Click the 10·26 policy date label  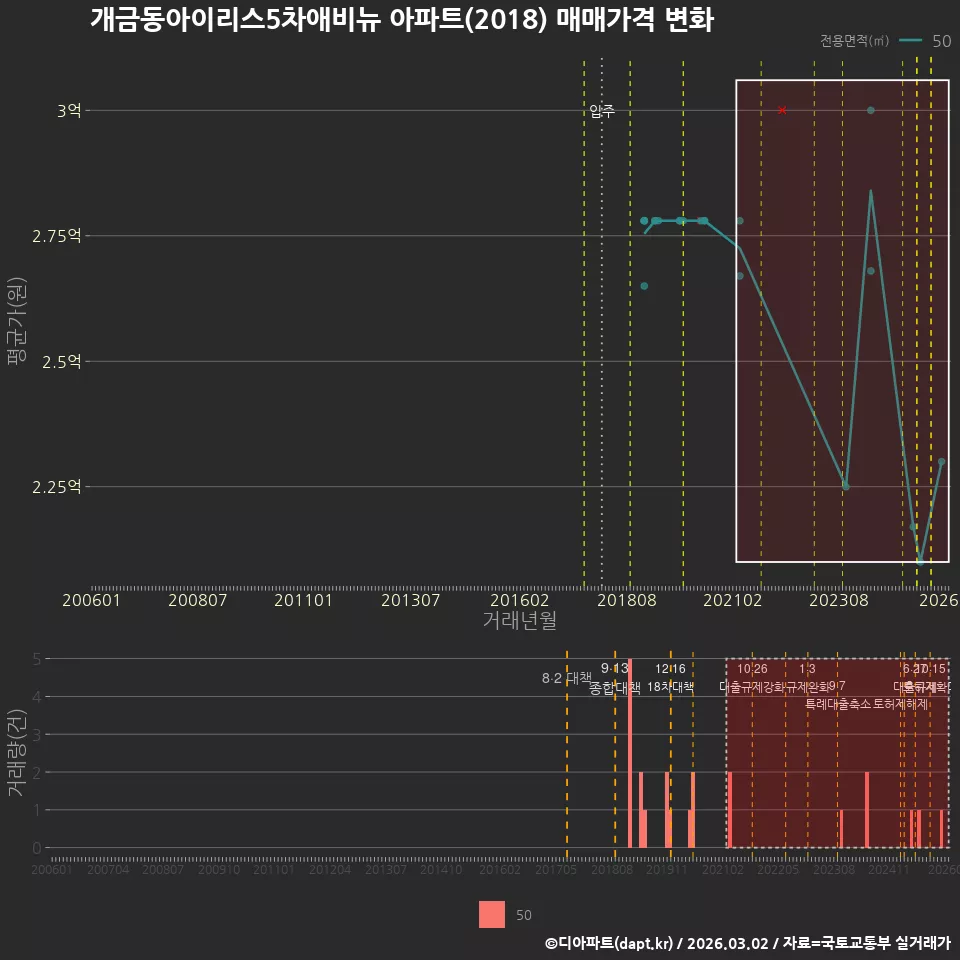(x=752, y=668)
